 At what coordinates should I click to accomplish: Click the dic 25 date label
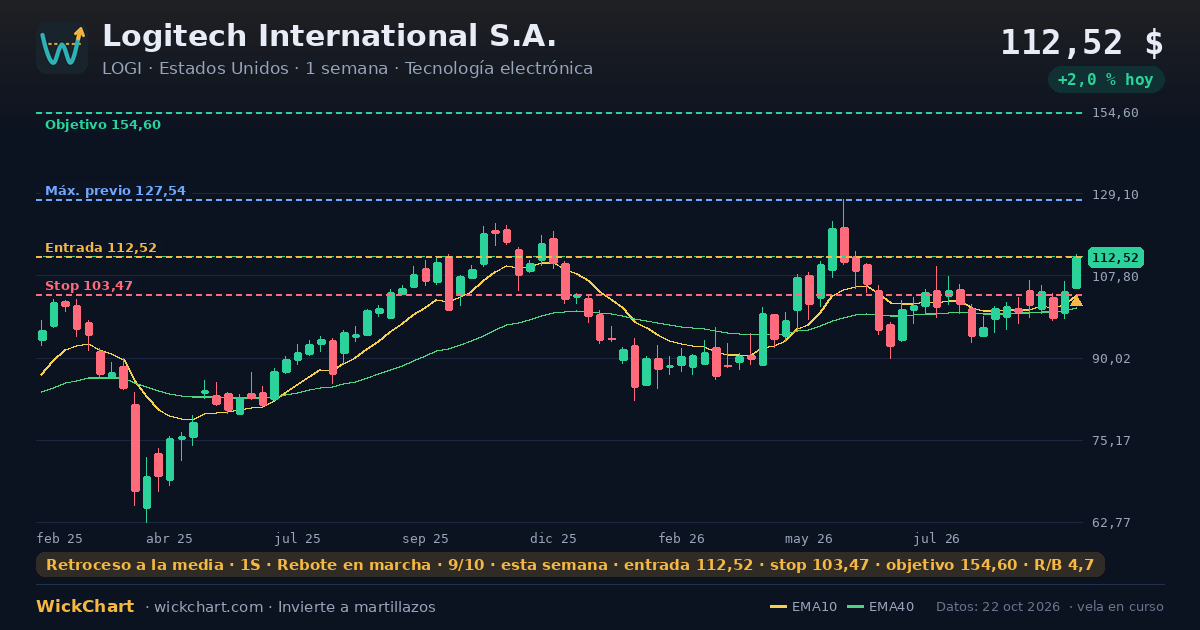[x=554, y=538]
